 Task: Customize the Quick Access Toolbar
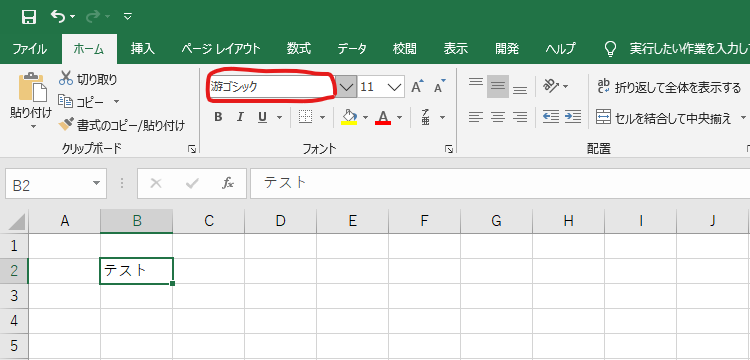click(x=127, y=17)
